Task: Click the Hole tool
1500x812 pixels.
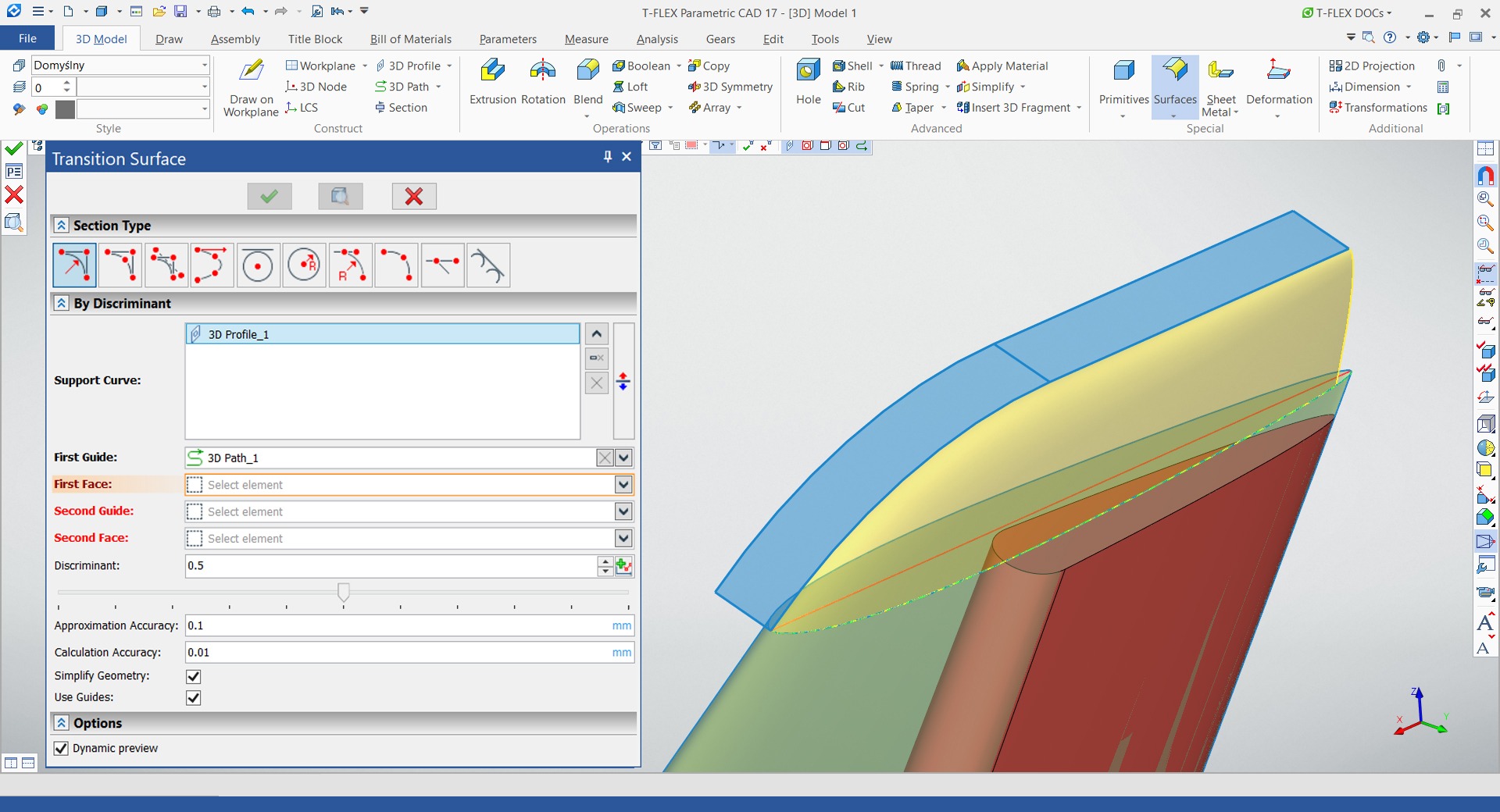Action: pos(808,82)
